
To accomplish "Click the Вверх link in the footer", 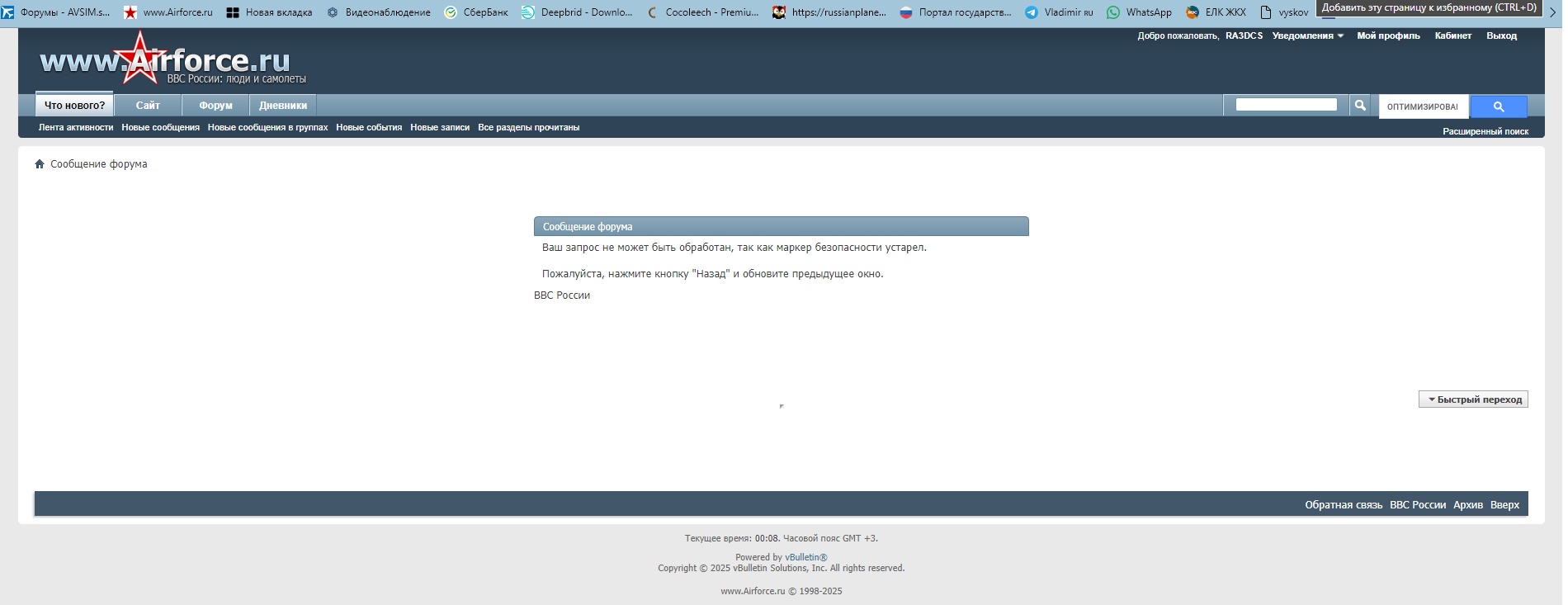I will (x=1504, y=505).
